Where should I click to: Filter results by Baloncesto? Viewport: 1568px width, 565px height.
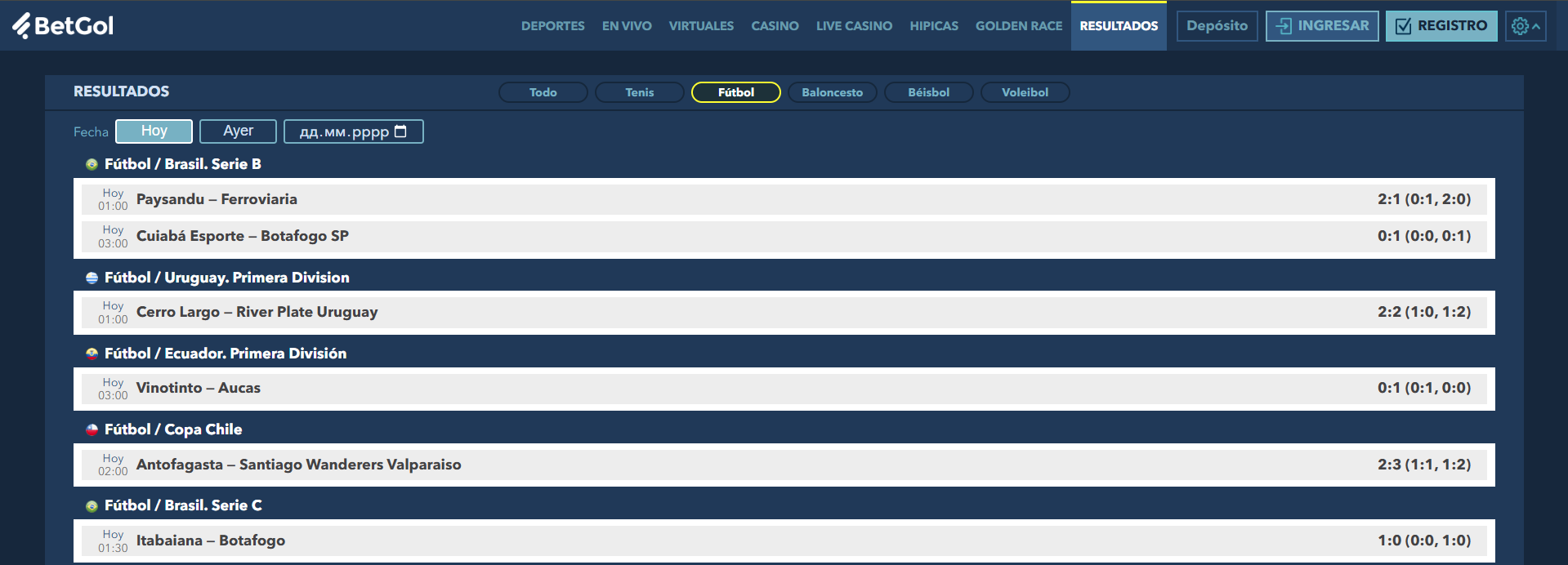coord(833,92)
